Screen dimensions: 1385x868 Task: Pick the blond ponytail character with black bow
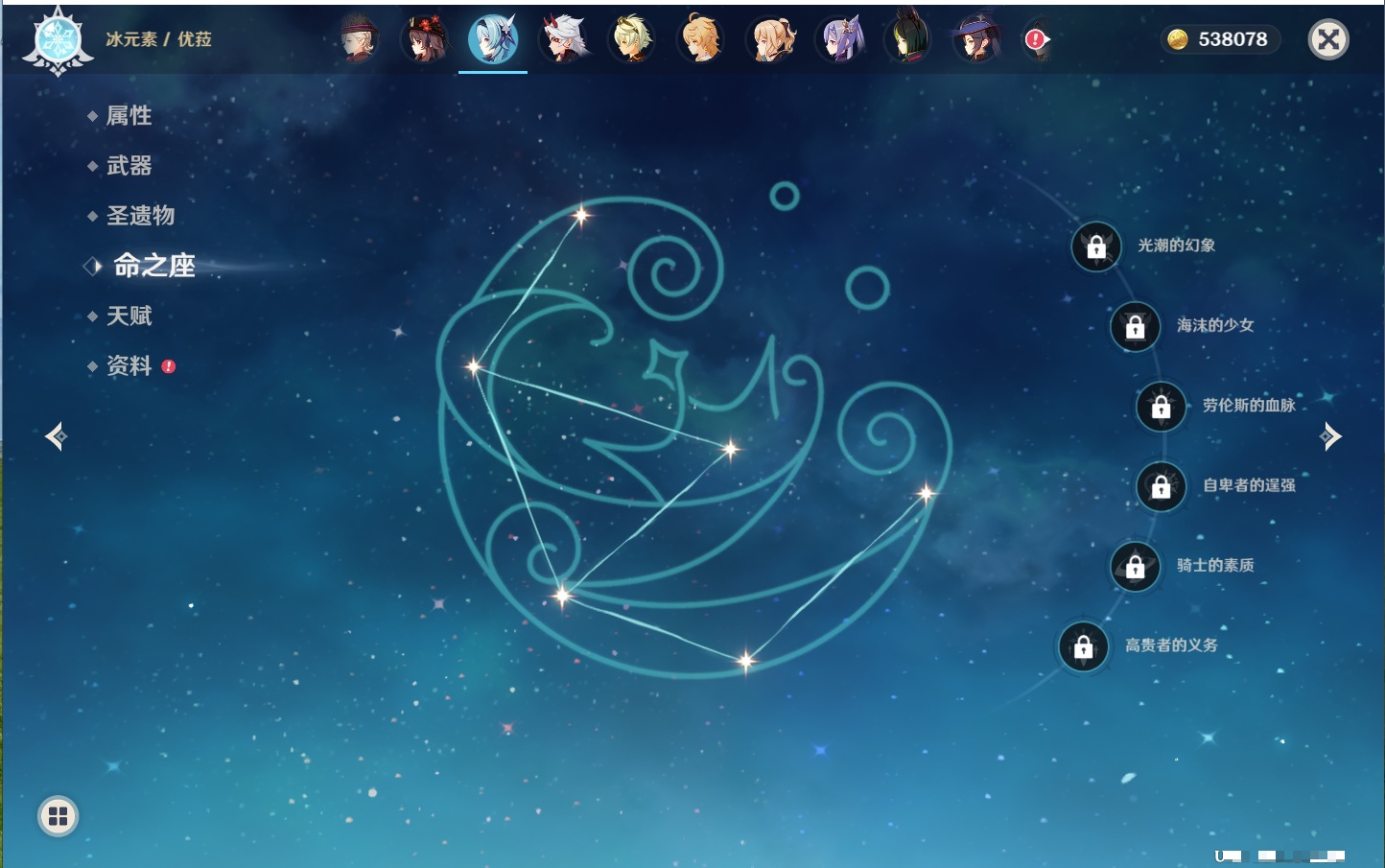click(x=771, y=39)
